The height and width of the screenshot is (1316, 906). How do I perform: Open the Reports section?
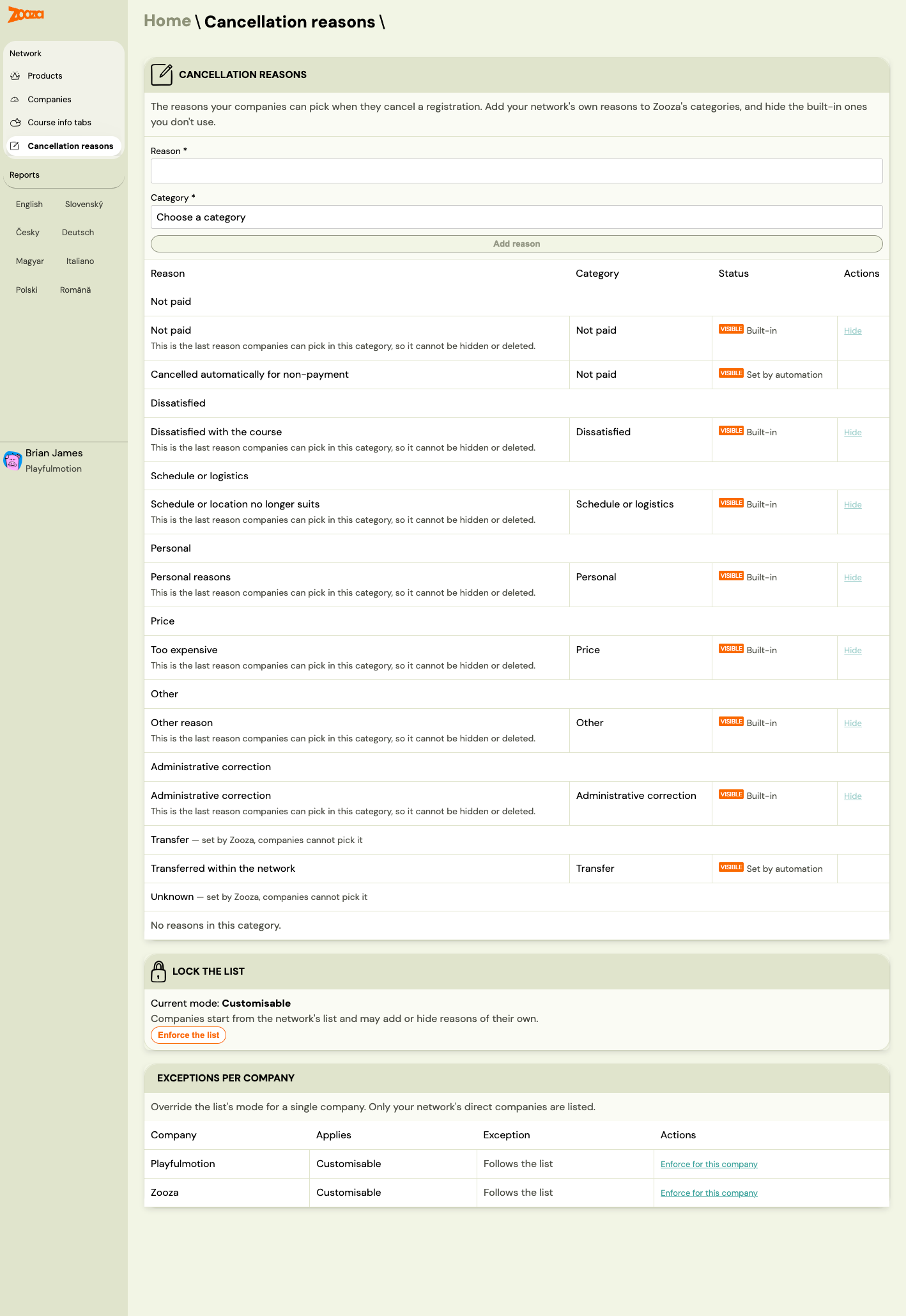click(24, 174)
